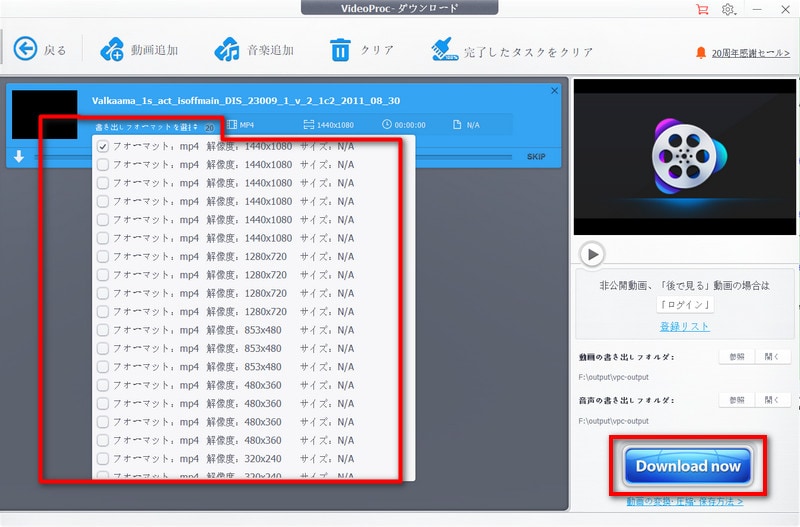Click the ログイン button
The width and height of the screenshot is (800, 527).
point(685,305)
